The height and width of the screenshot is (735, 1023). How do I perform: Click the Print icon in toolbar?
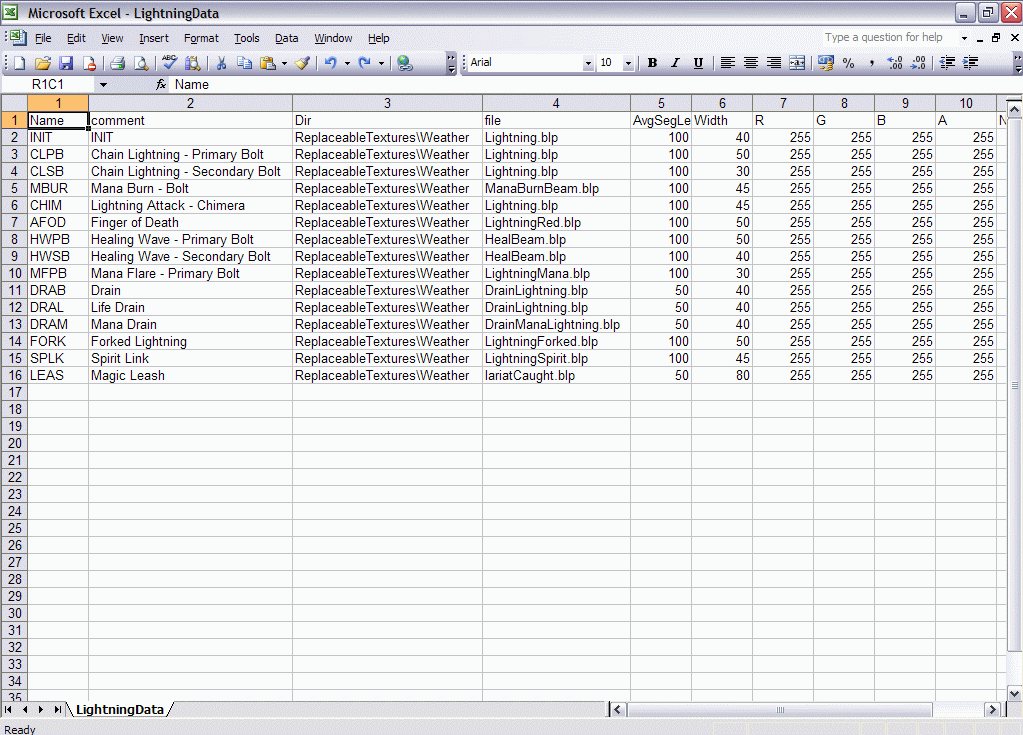[117, 63]
